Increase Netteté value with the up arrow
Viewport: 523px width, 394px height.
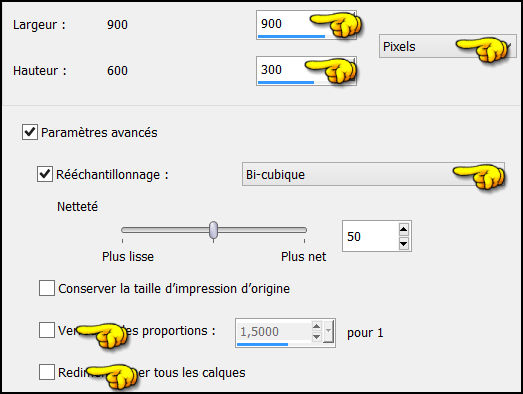tap(404, 229)
